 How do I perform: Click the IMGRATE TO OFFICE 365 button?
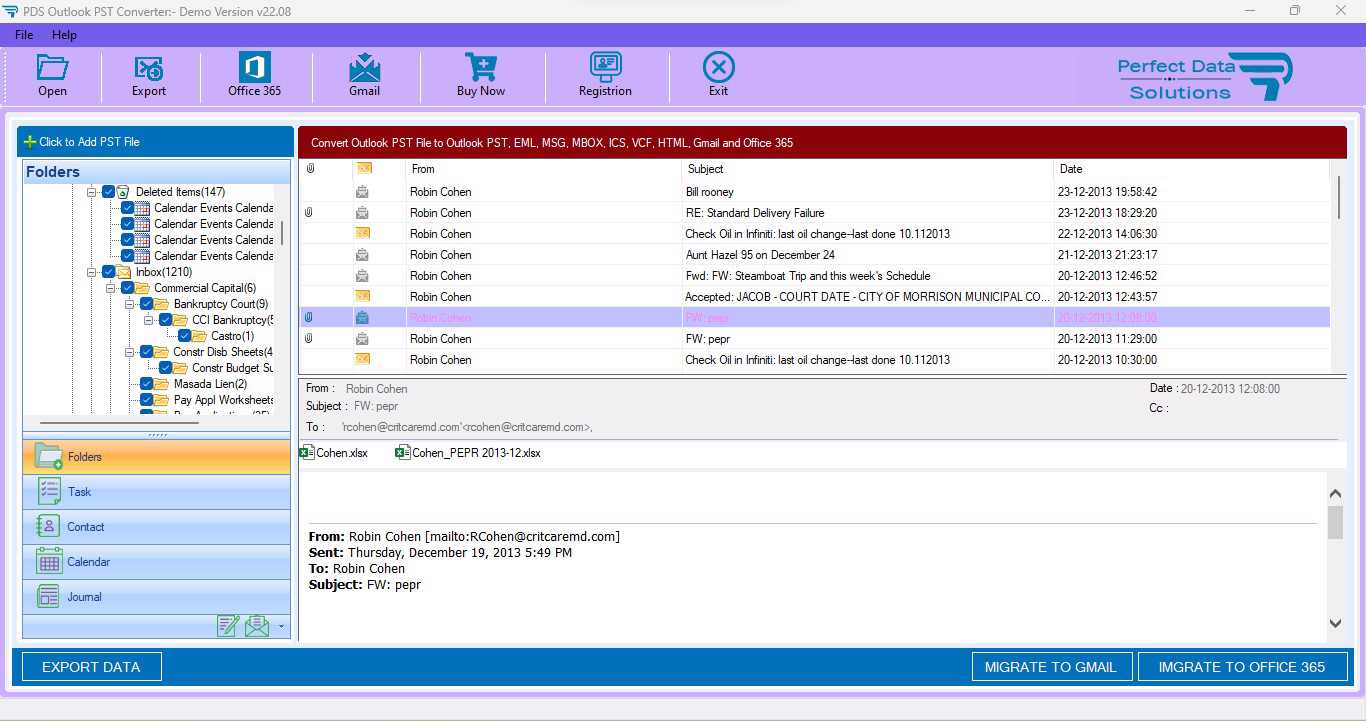point(1242,667)
